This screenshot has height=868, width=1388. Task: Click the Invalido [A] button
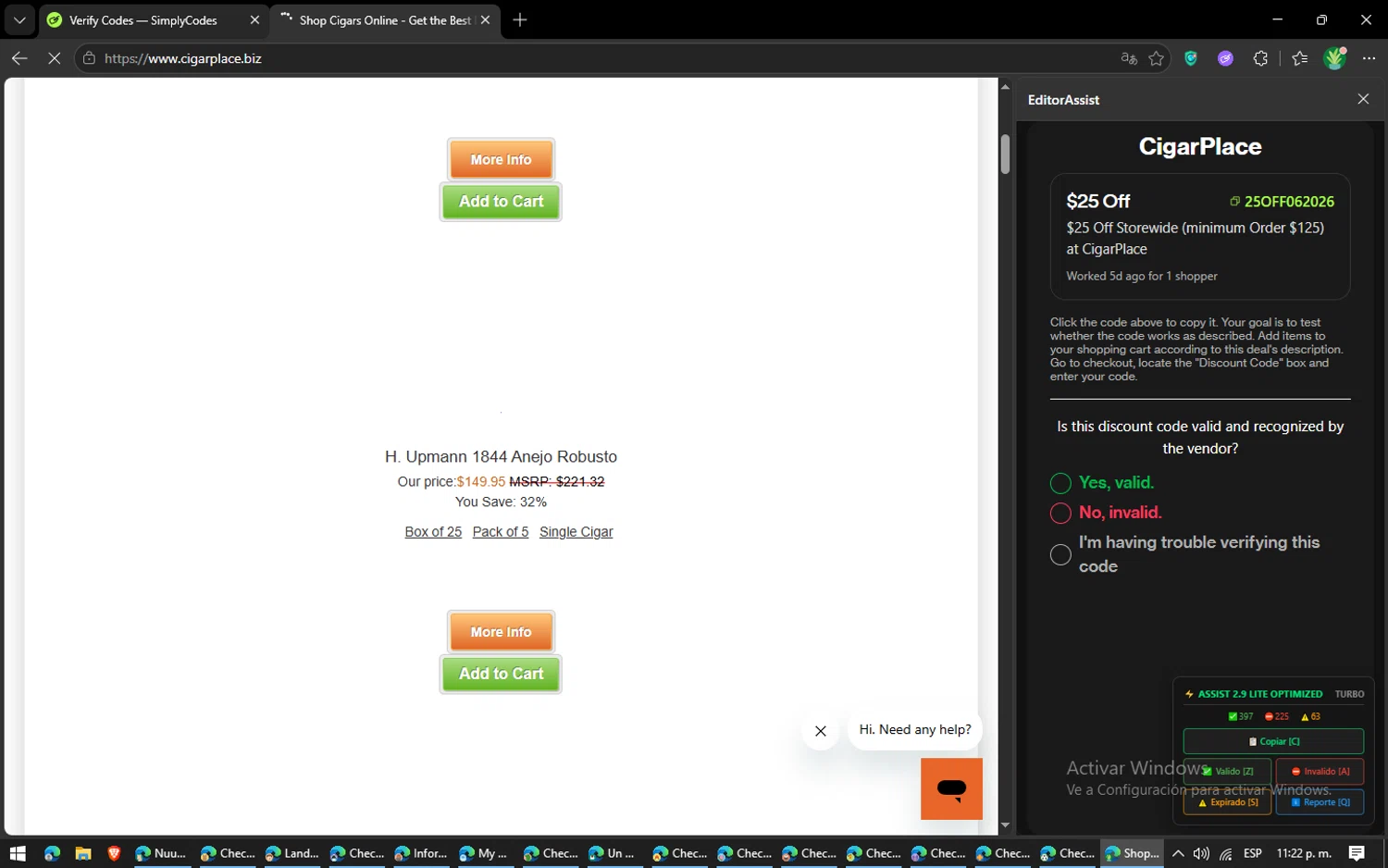(1320, 771)
